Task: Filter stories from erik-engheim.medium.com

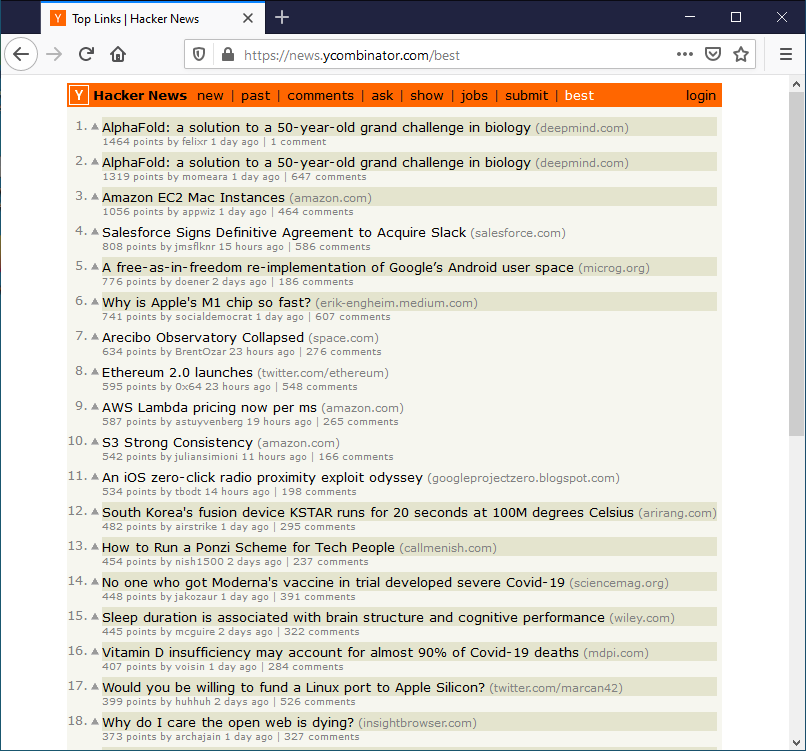Action: 396,303
